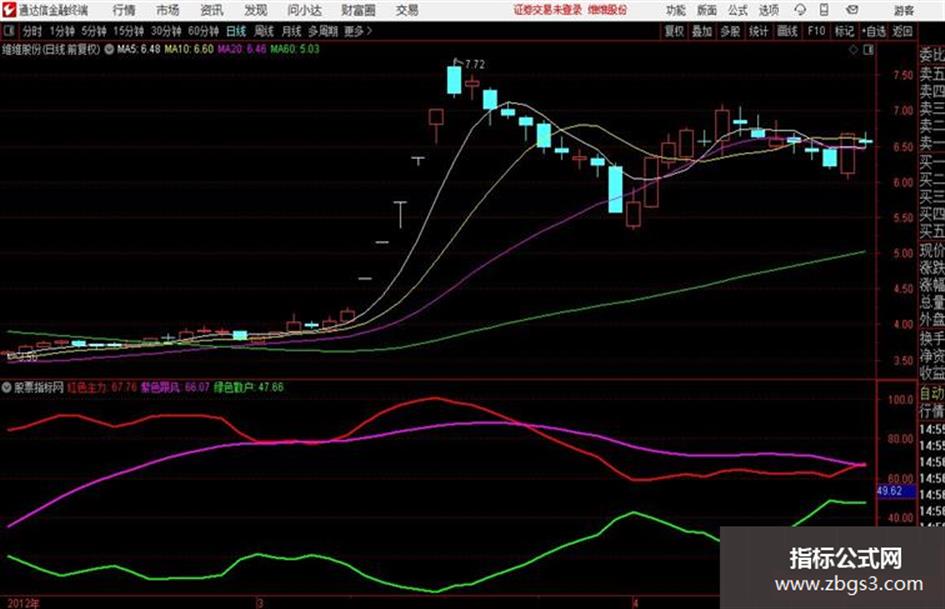Viewport: 945px width, 609px height.
Task: Click the diamond icon at chart top-right
Action: click(853, 50)
